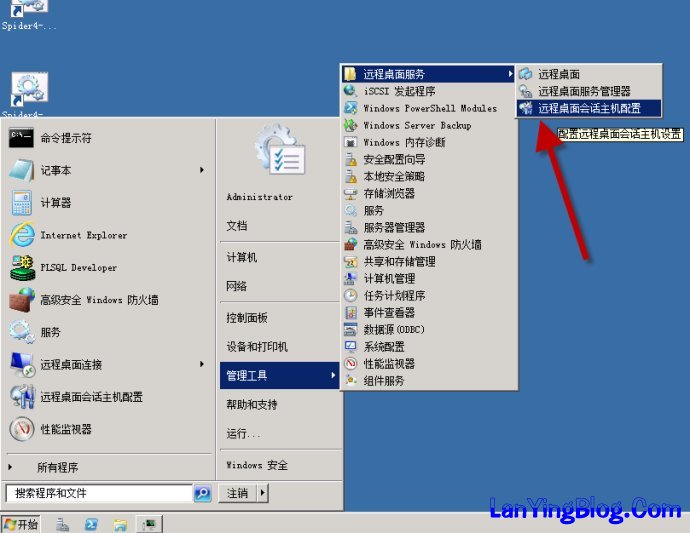Image resolution: width=690 pixels, height=533 pixels.
Task: Click the 网络 link
Action: (237, 287)
